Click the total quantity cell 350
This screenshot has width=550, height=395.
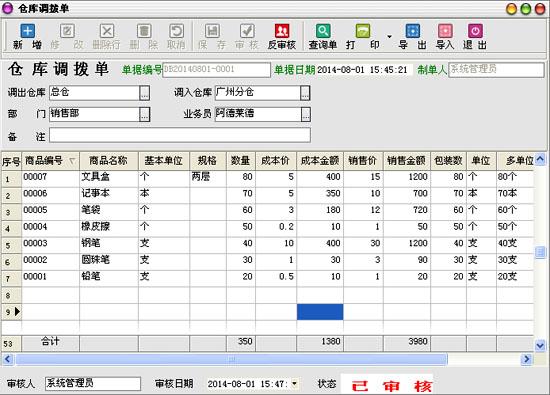pos(241,343)
